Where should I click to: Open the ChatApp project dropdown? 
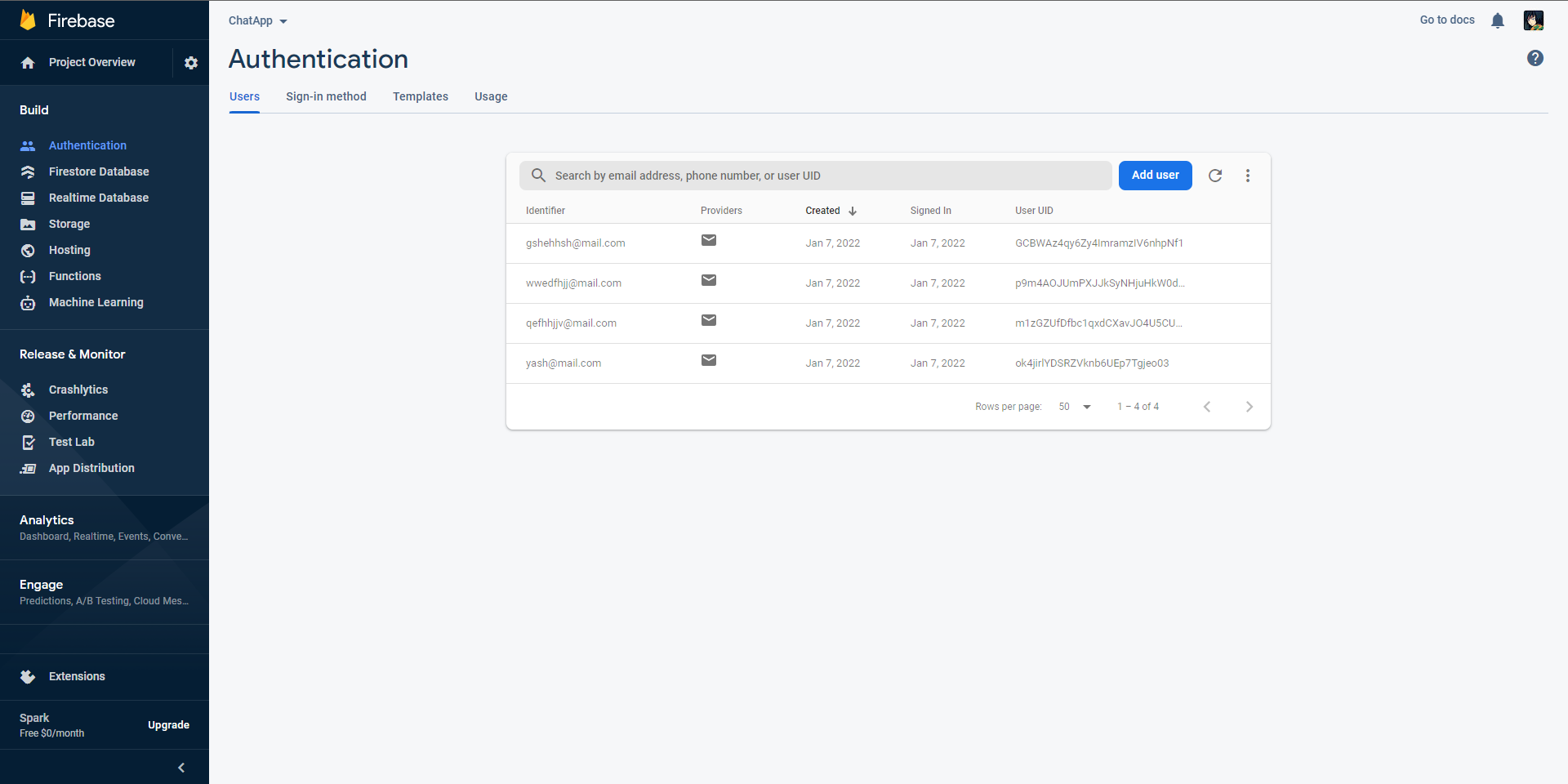point(258,20)
